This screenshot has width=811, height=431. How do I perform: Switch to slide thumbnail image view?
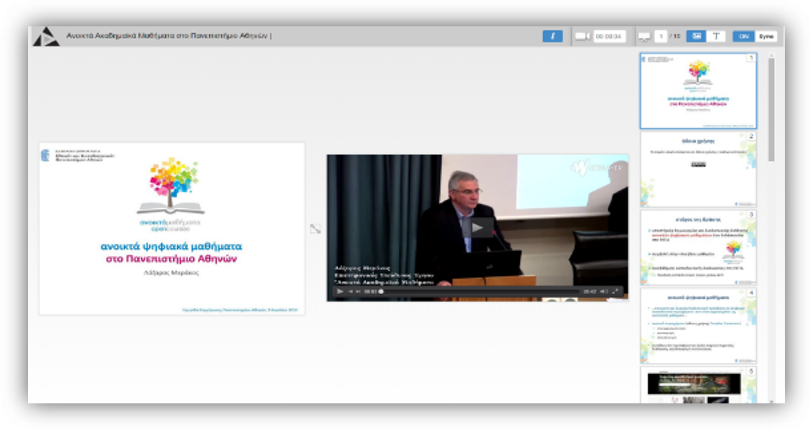pyautogui.click(x=698, y=36)
